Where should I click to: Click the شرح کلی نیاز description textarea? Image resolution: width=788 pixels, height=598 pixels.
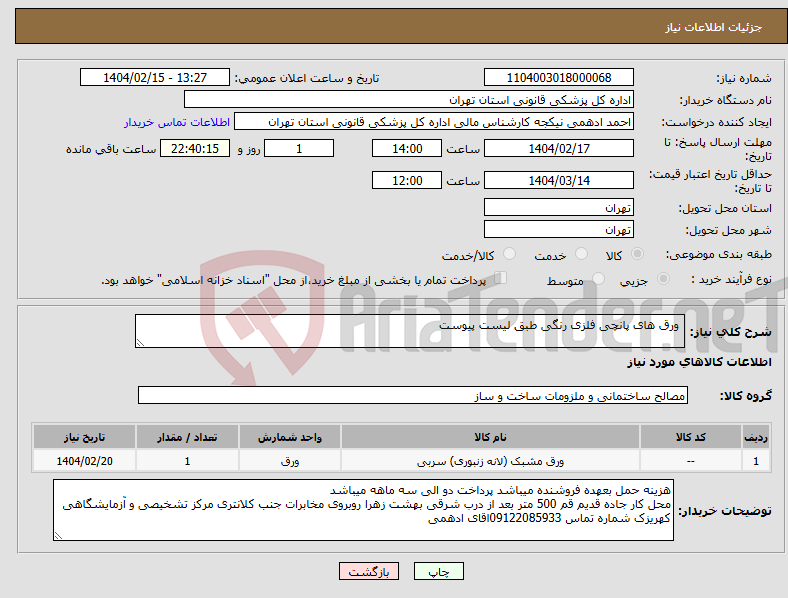coord(410,331)
